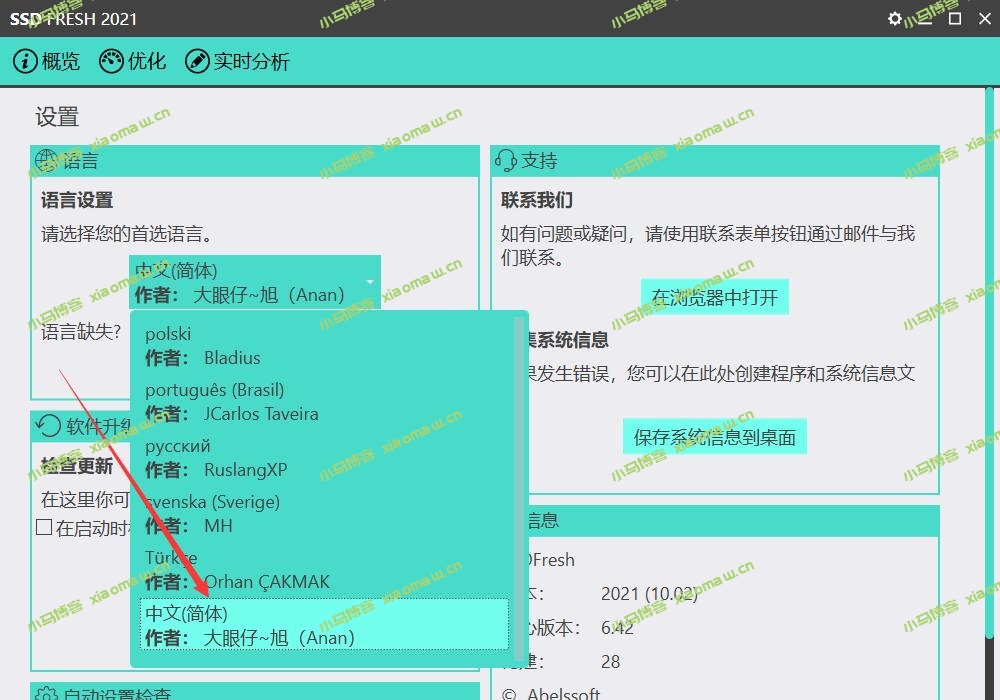Screen dimensions: 1000x700
Task: Pick svenska (Sverige) from the dropdown list
Action: point(324,514)
